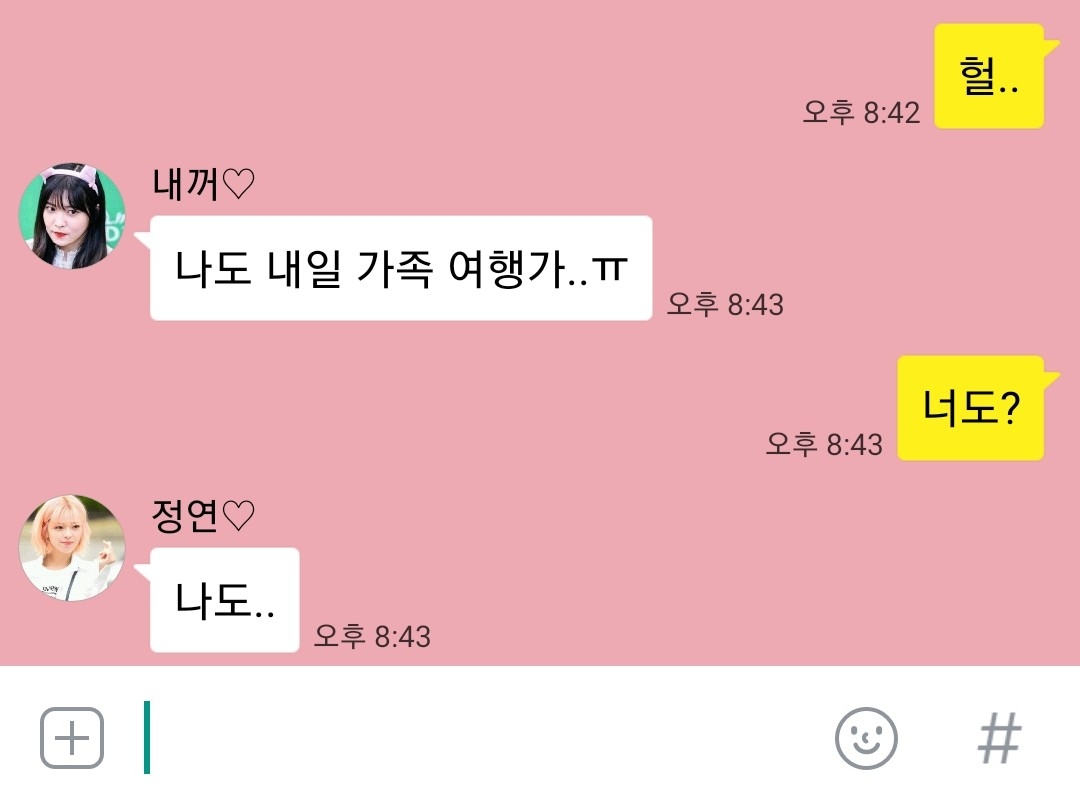Open 정연♡ blonde-hair profile picture

click(x=72, y=548)
